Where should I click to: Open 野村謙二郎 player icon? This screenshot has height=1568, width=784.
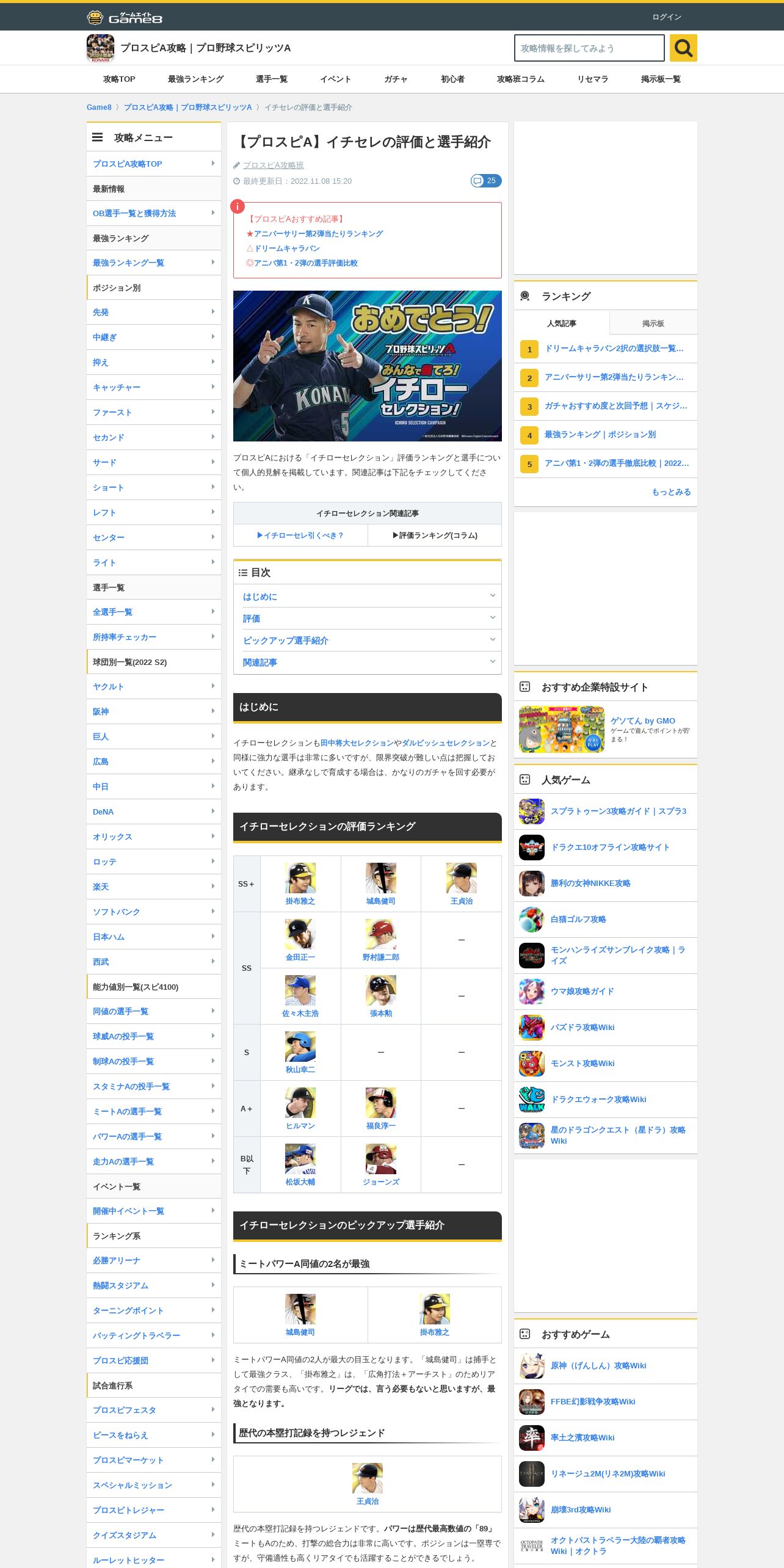pyautogui.click(x=381, y=934)
